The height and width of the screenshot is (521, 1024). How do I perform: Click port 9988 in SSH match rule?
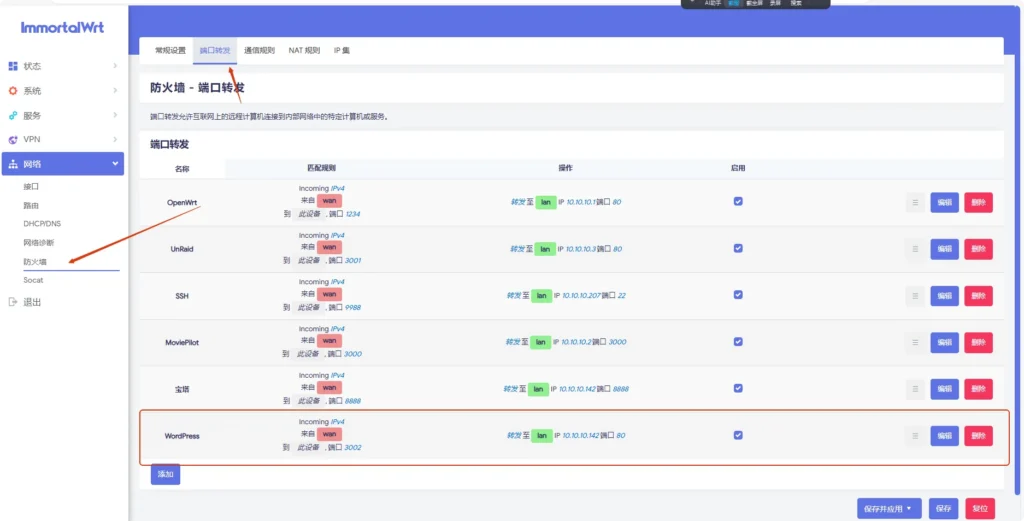[353, 308]
